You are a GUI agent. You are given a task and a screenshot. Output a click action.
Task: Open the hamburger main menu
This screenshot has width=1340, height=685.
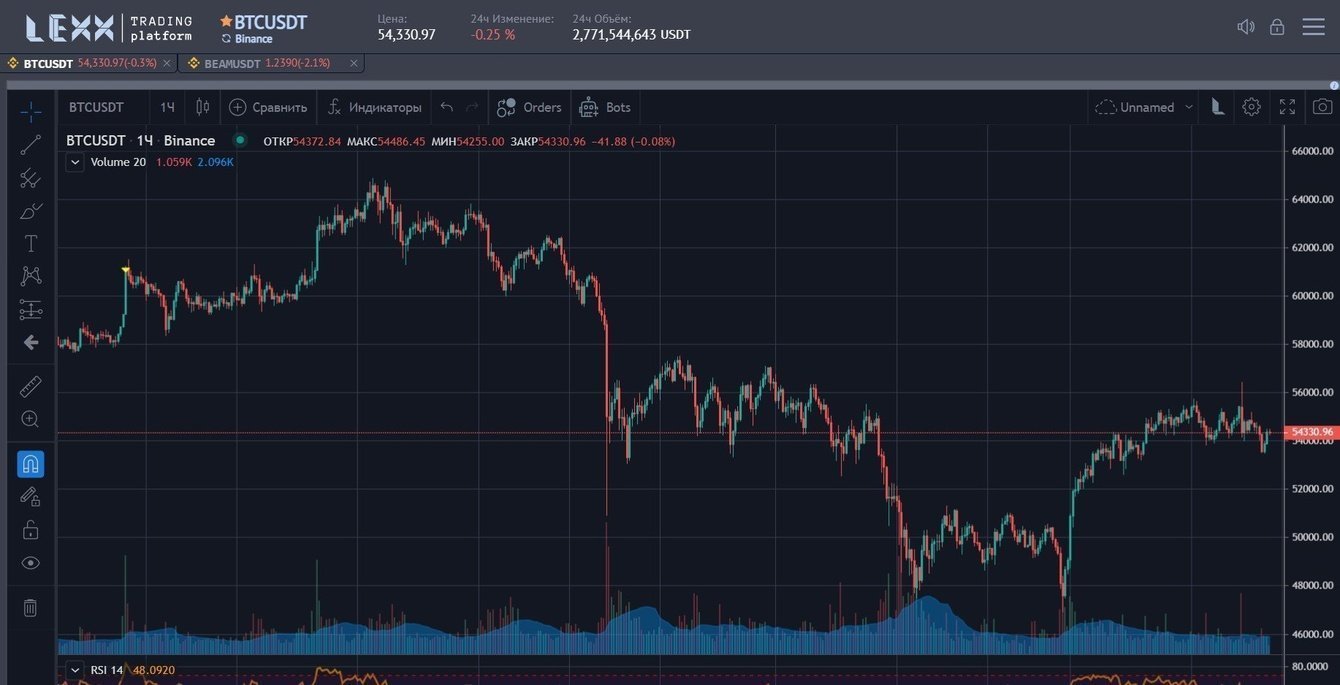point(1313,27)
